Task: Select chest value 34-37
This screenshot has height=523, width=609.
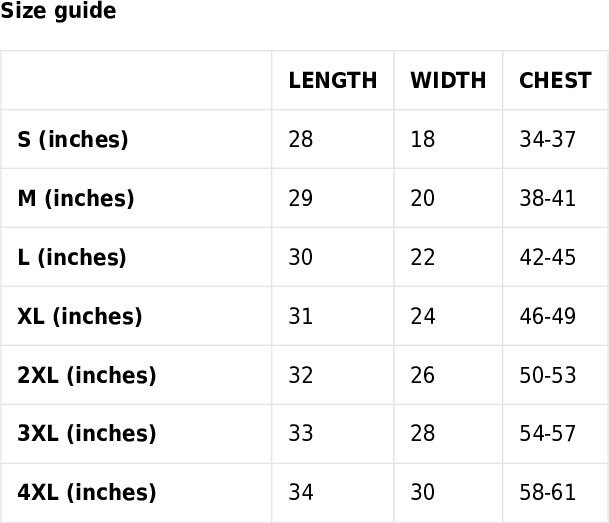Action: pos(548,139)
